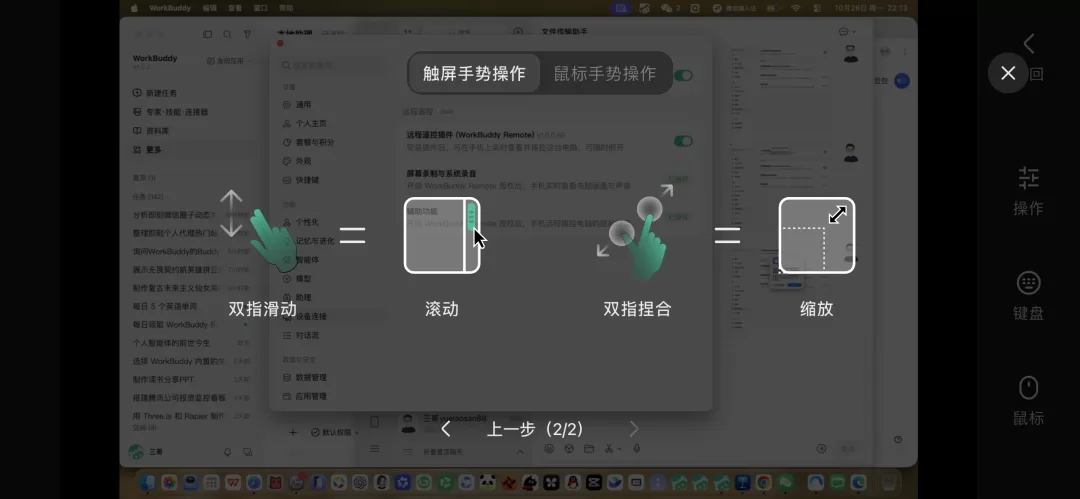This screenshot has width=1080, height=499.
Task: Click the notification bell beside 三哥
Action: pyautogui.click(x=227, y=452)
